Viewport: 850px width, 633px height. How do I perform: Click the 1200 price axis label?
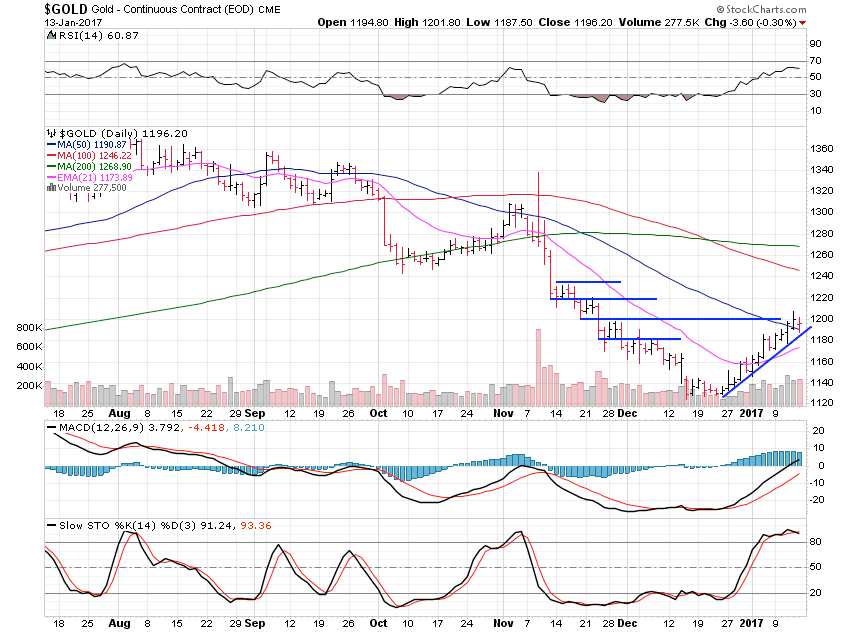click(x=821, y=319)
